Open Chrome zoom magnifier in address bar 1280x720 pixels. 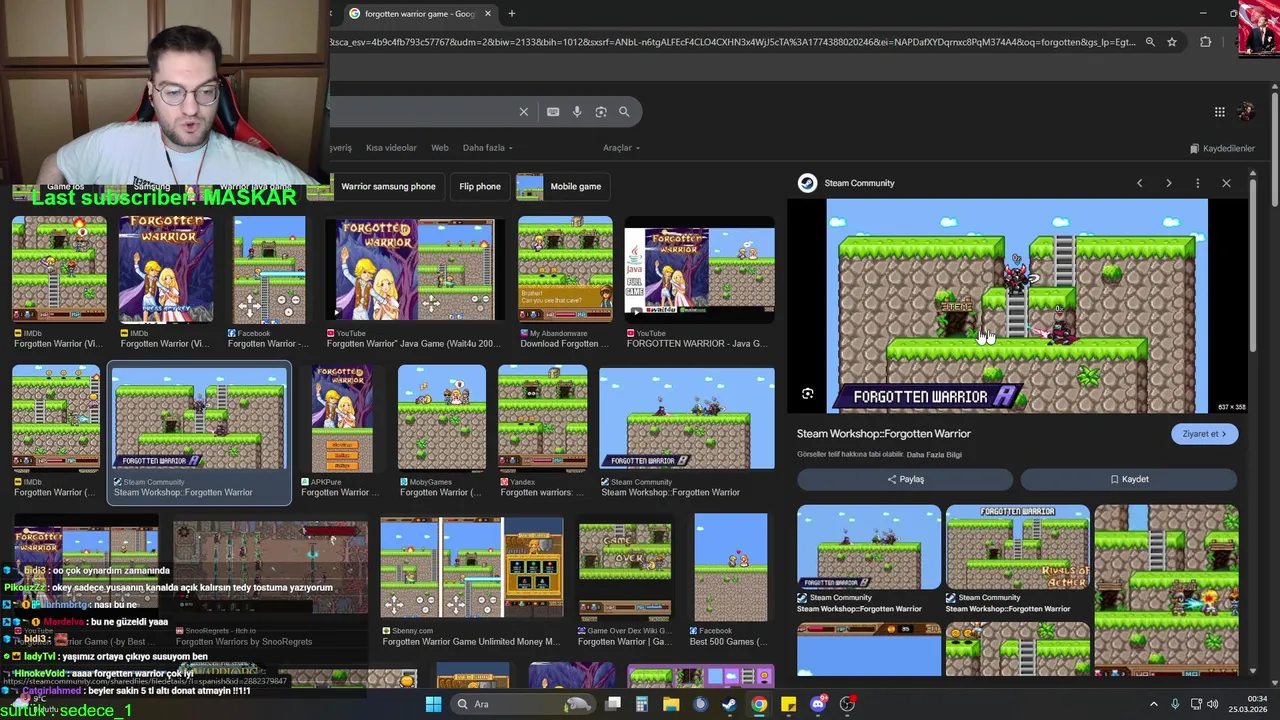1150,42
